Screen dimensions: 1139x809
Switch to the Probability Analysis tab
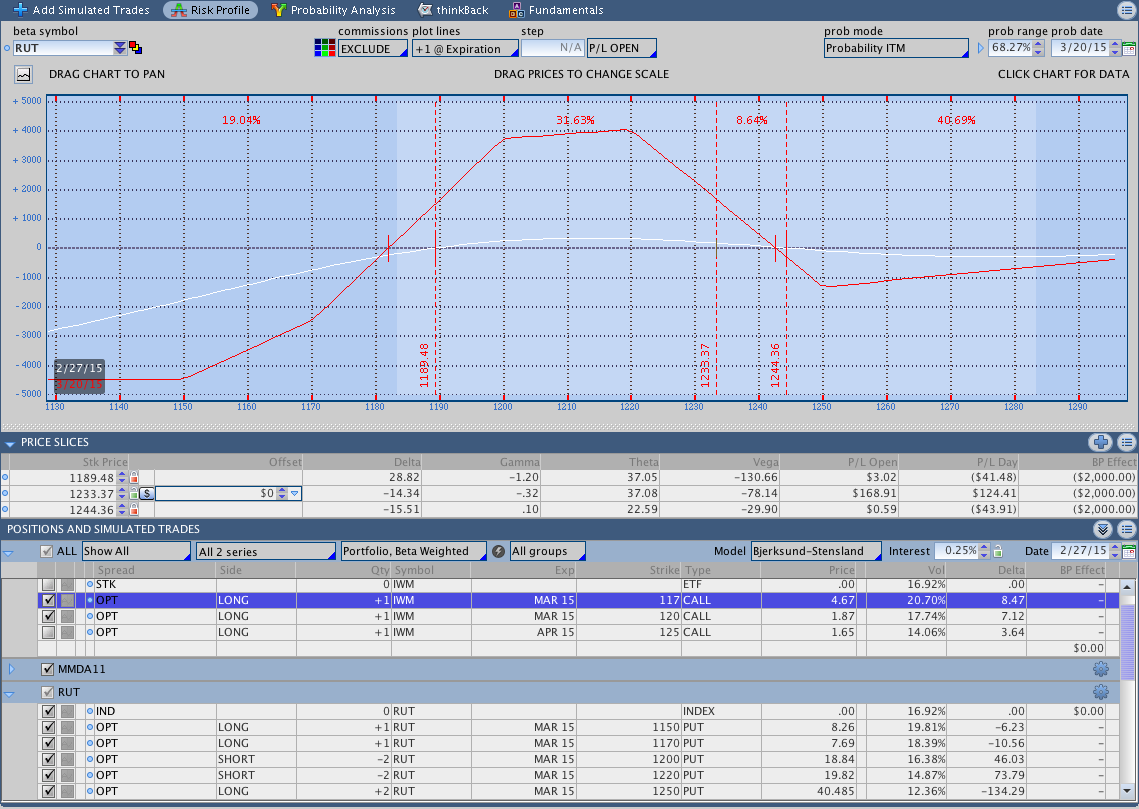[x=333, y=10]
